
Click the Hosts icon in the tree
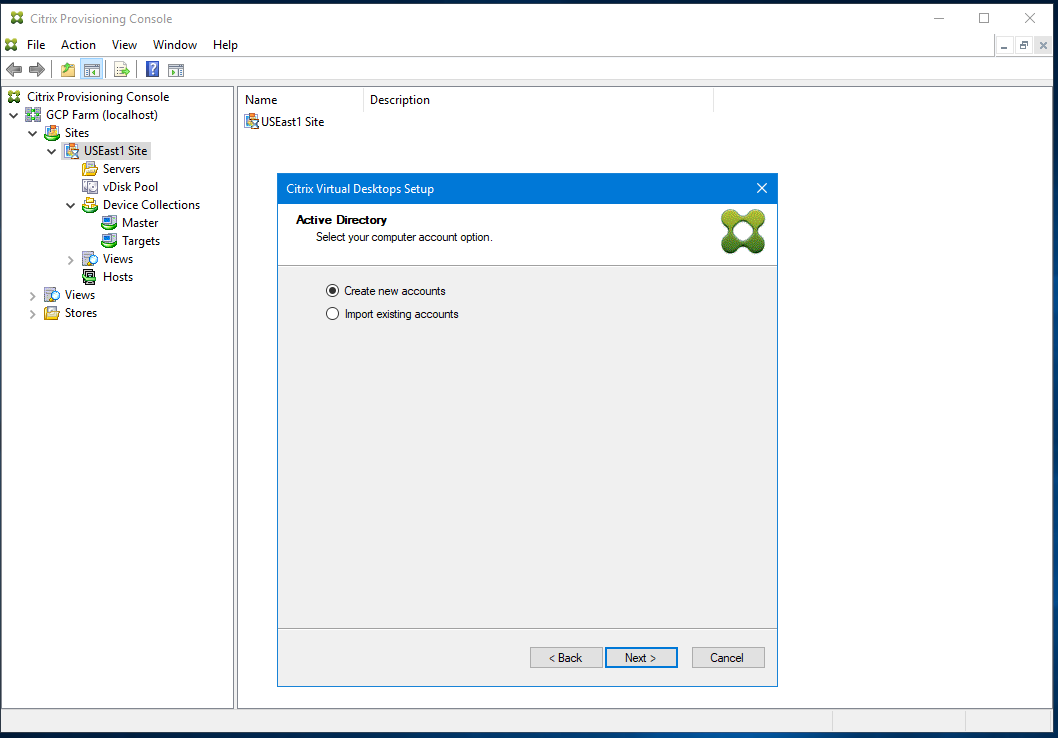89,277
